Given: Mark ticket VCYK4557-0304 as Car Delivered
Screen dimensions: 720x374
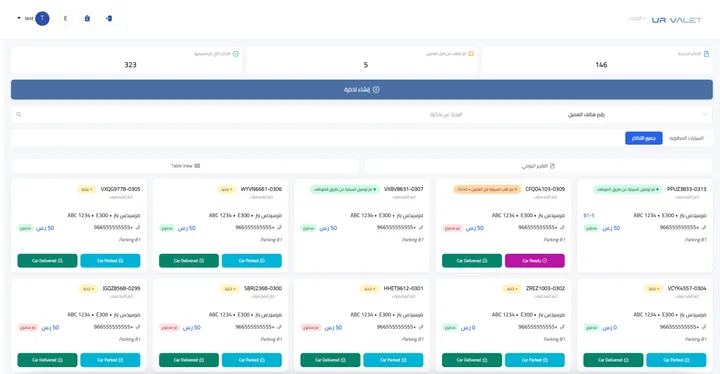Looking at the screenshot, I should 613,360.
